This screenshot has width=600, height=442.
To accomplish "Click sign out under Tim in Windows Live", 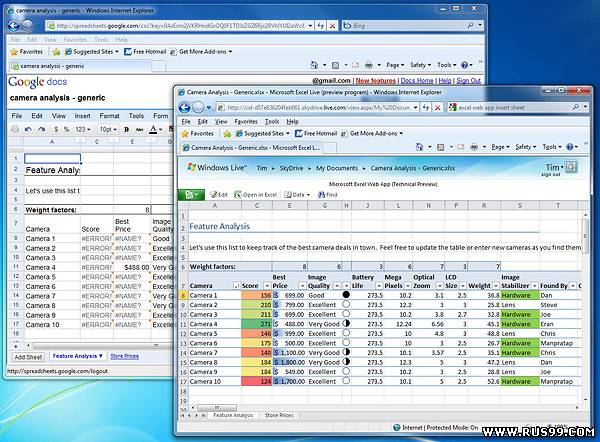I will 550,175.
